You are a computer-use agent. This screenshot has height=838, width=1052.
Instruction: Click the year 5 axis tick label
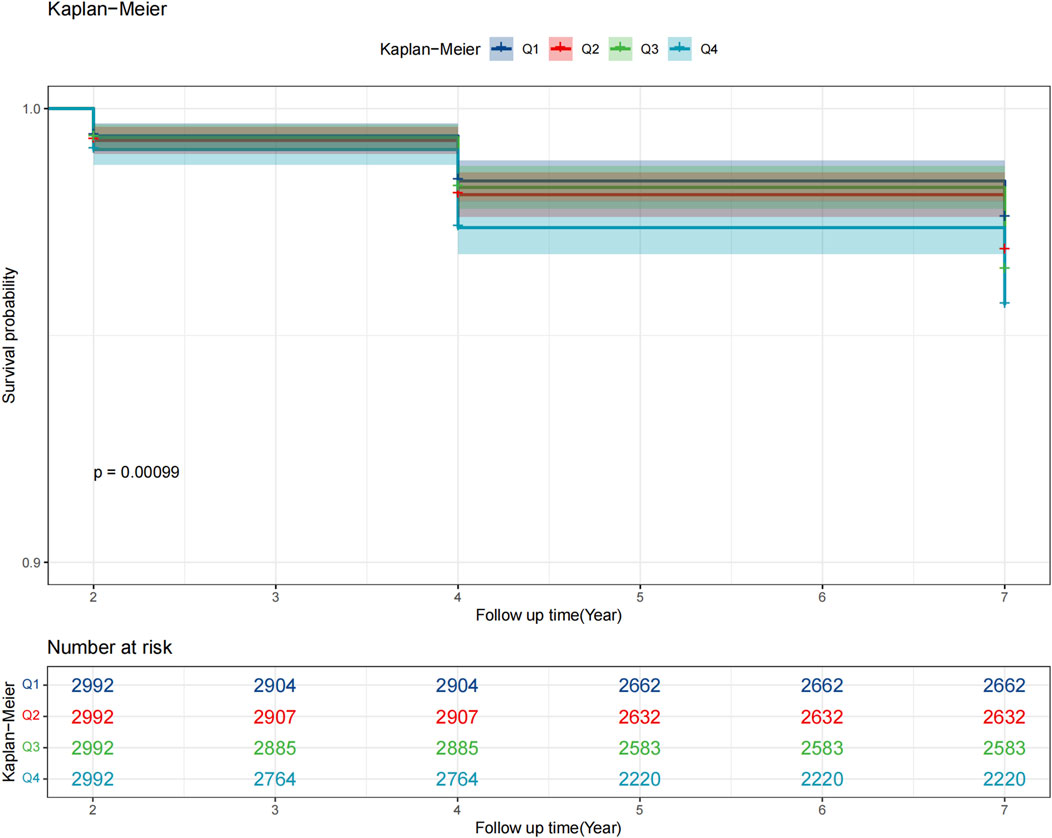639,598
